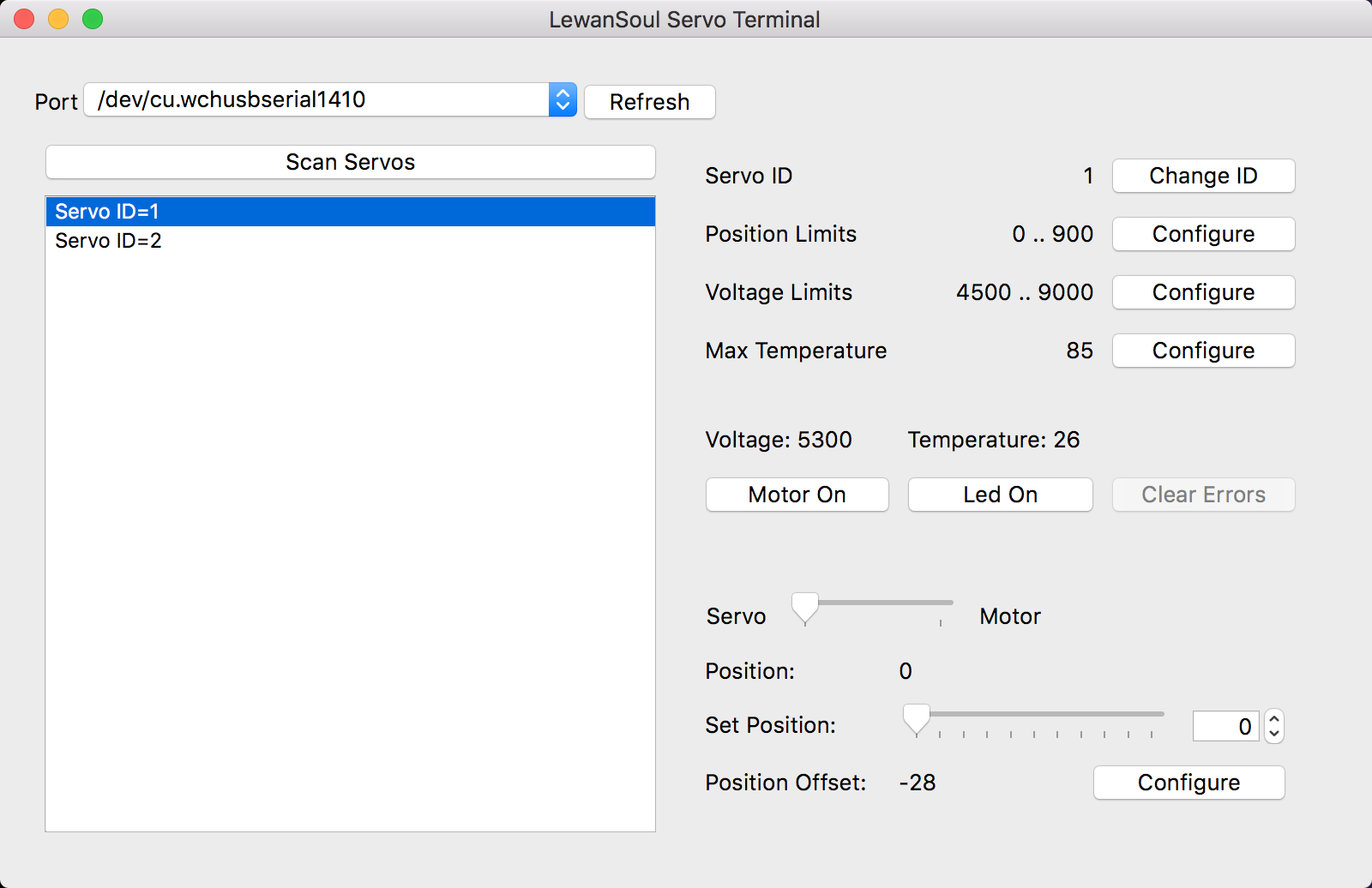Click the Voltage: 5300 reading
This screenshot has width=1372, height=888.
point(779,440)
